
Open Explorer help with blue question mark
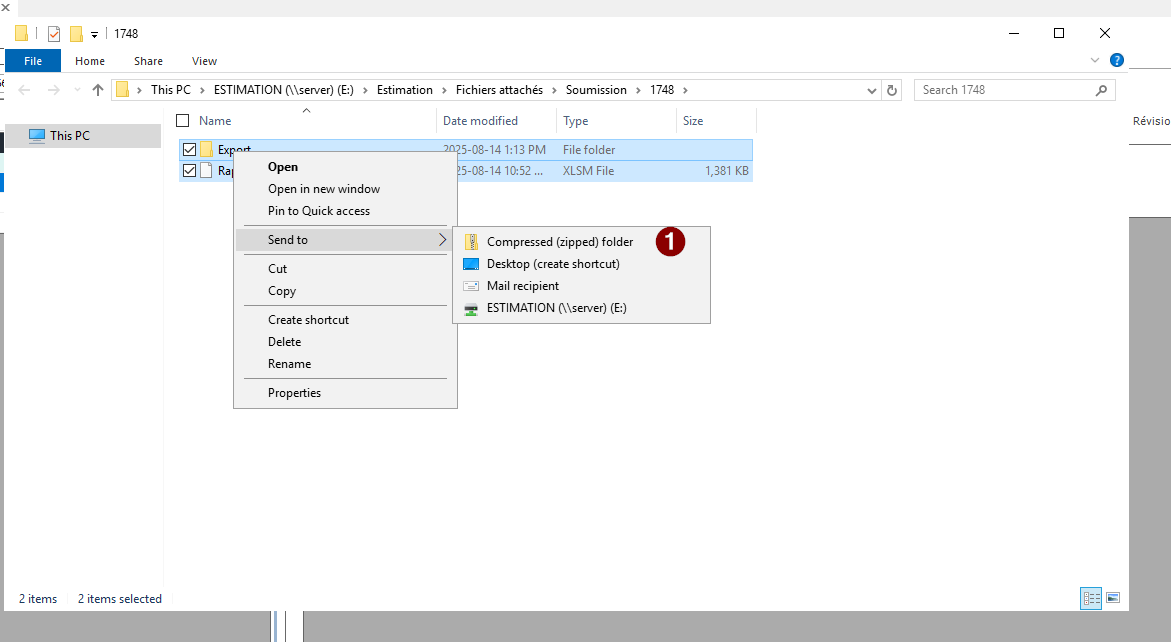(1117, 60)
